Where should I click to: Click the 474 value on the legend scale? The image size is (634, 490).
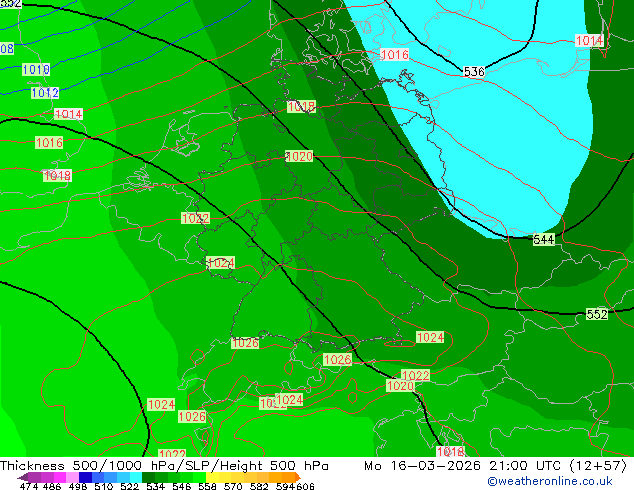29,486
